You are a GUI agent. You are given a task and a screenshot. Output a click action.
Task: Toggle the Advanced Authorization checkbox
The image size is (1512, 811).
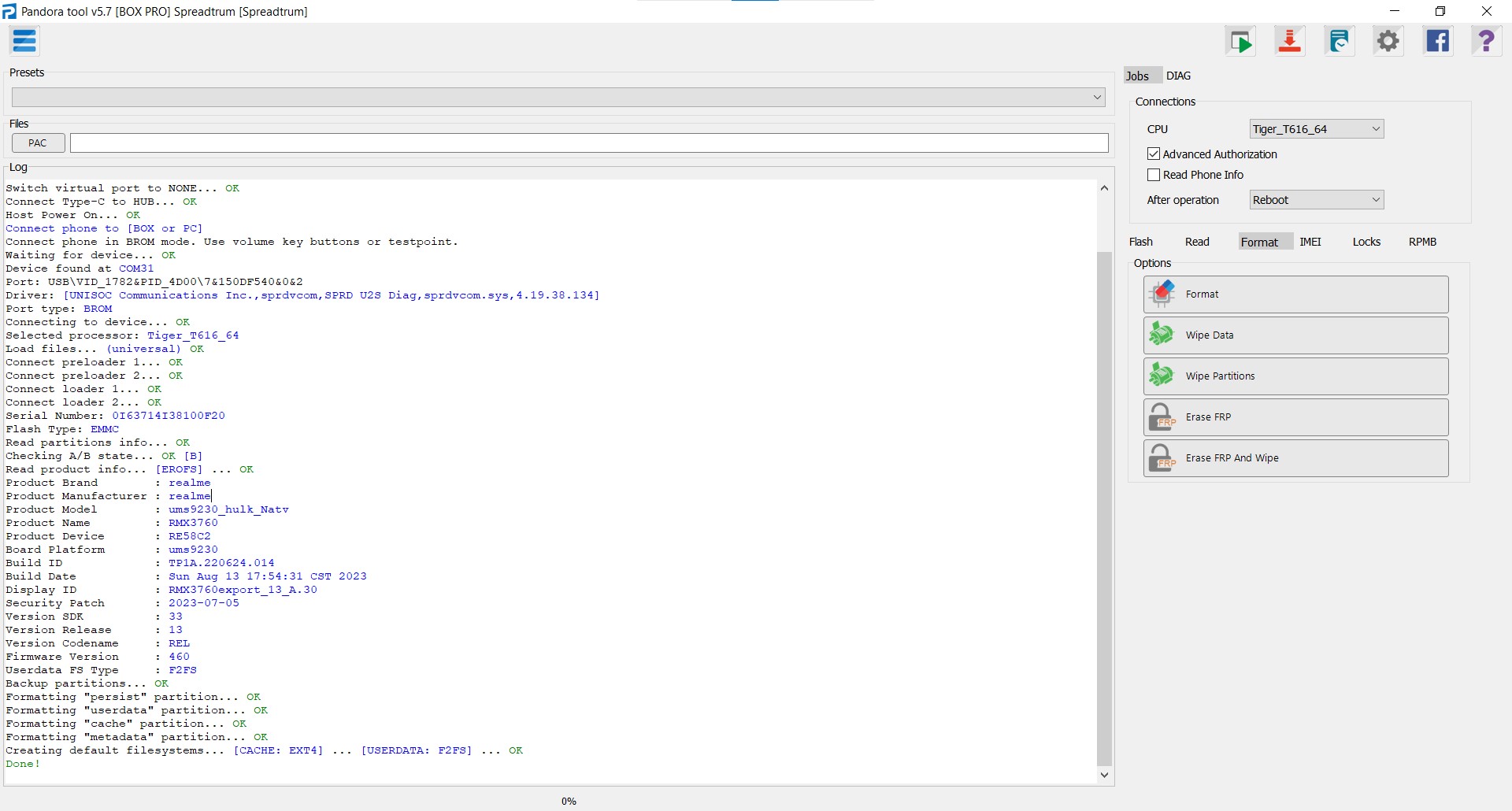pyautogui.click(x=1154, y=154)
